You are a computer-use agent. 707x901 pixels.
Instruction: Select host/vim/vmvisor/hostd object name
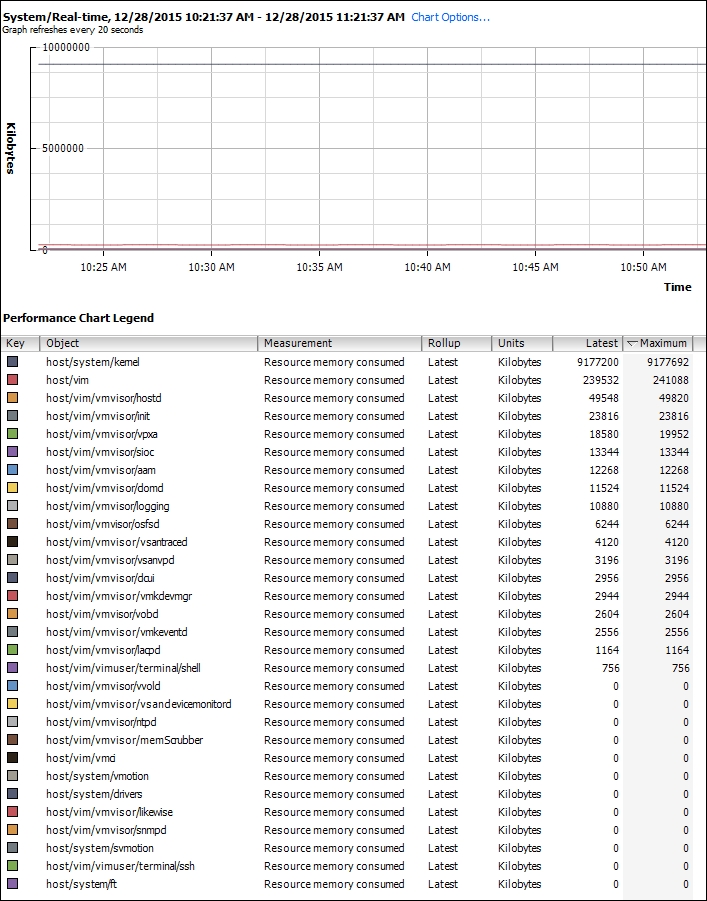pos(103,398)
